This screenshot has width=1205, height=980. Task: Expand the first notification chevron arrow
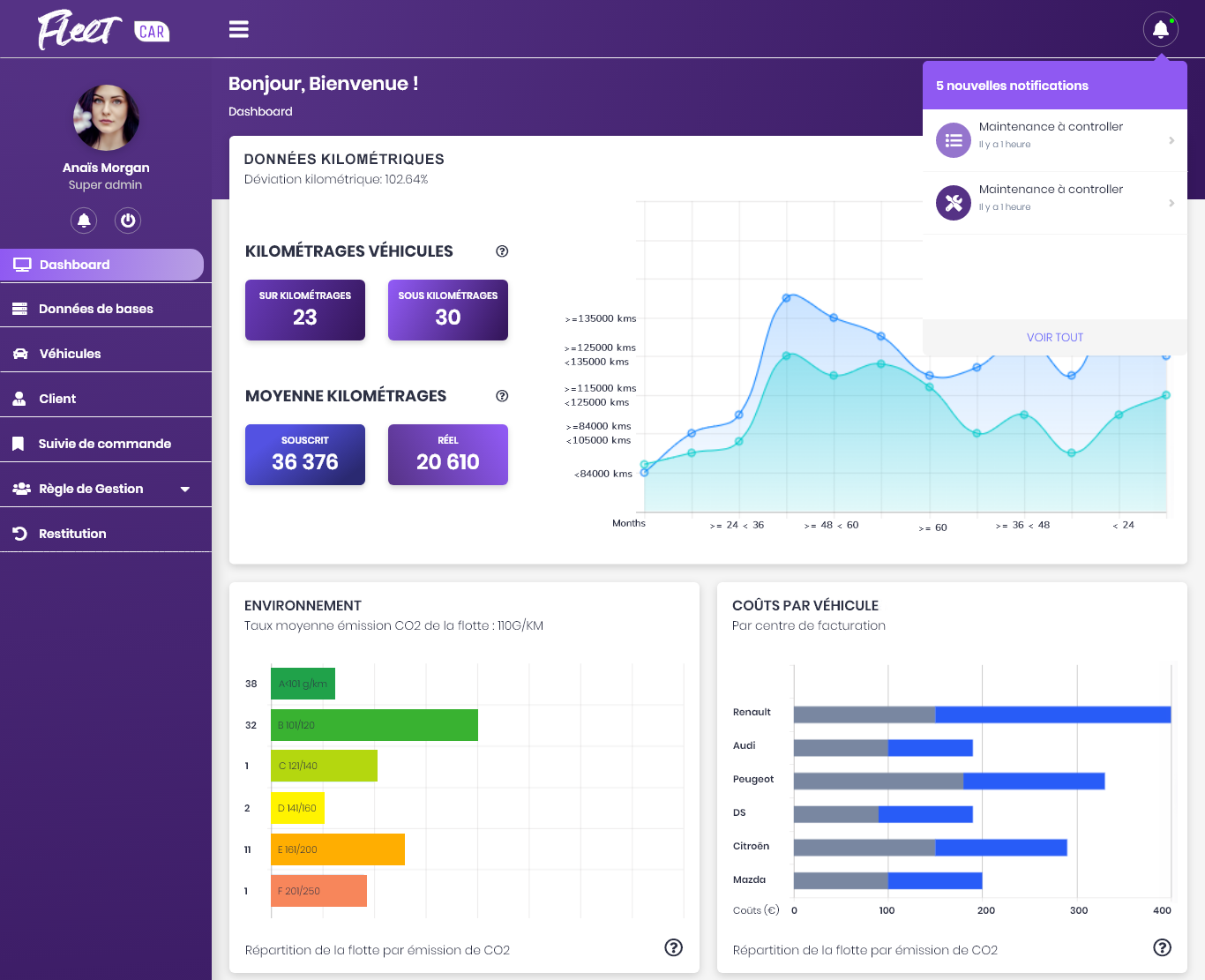(x=1171, y=140)
